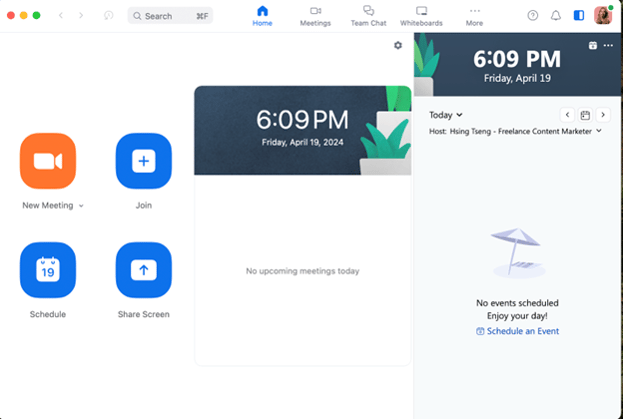Open the Help question mark icon
The image size is (623, 419).
pyautogui.click(x=532, y=15)
